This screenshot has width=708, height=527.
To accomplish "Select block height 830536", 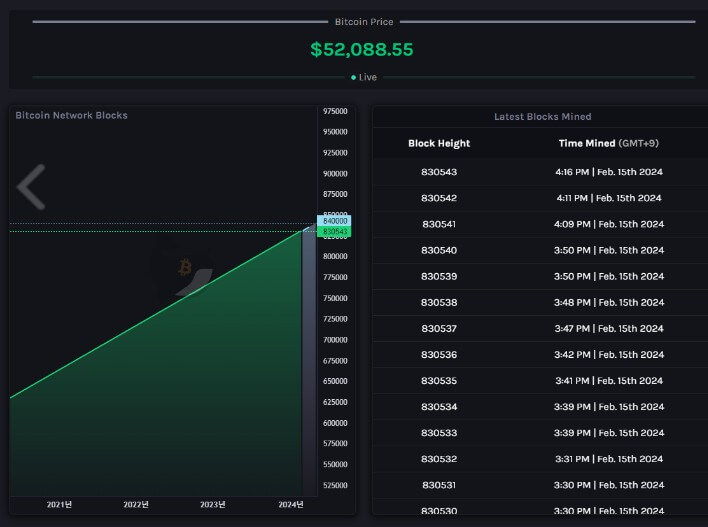I will tap(439, 354).
